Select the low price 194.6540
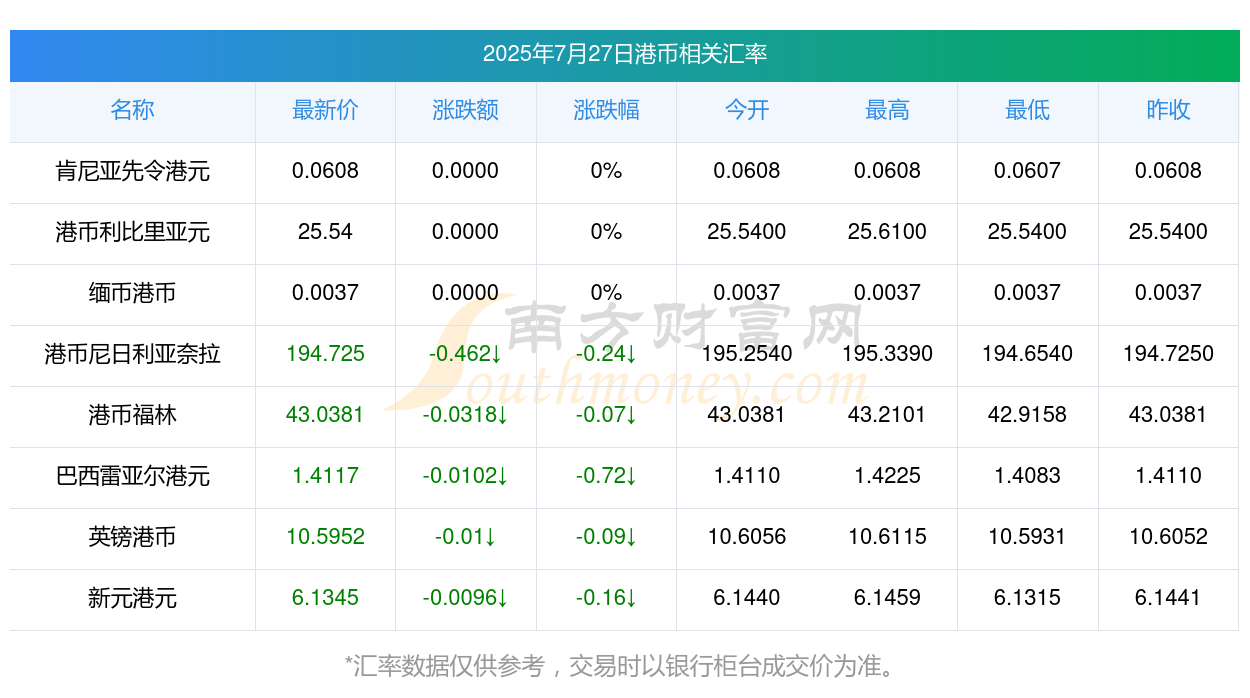1250x698 pixels. click(1027, 354)
